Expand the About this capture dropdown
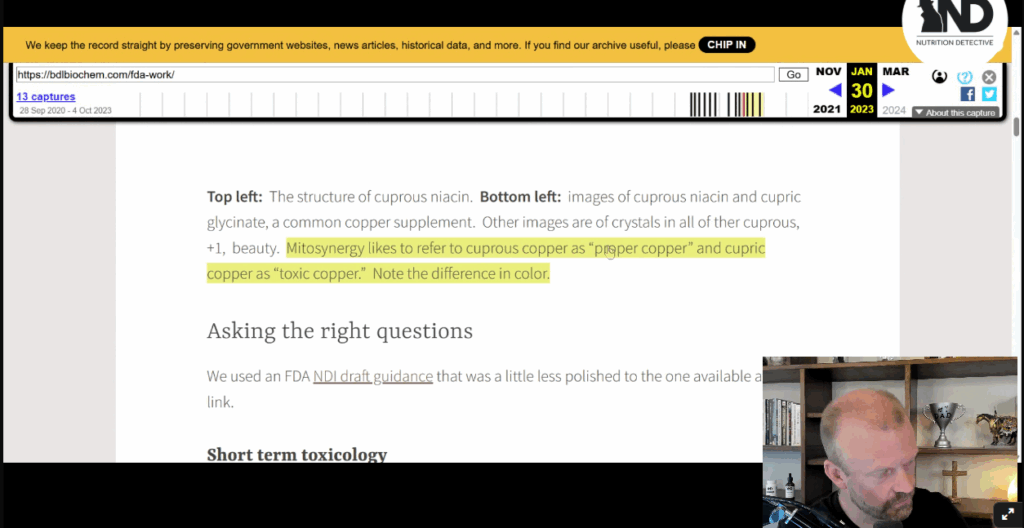The height and width of the screenshot is (528, 1024). [x=955, y=112]
